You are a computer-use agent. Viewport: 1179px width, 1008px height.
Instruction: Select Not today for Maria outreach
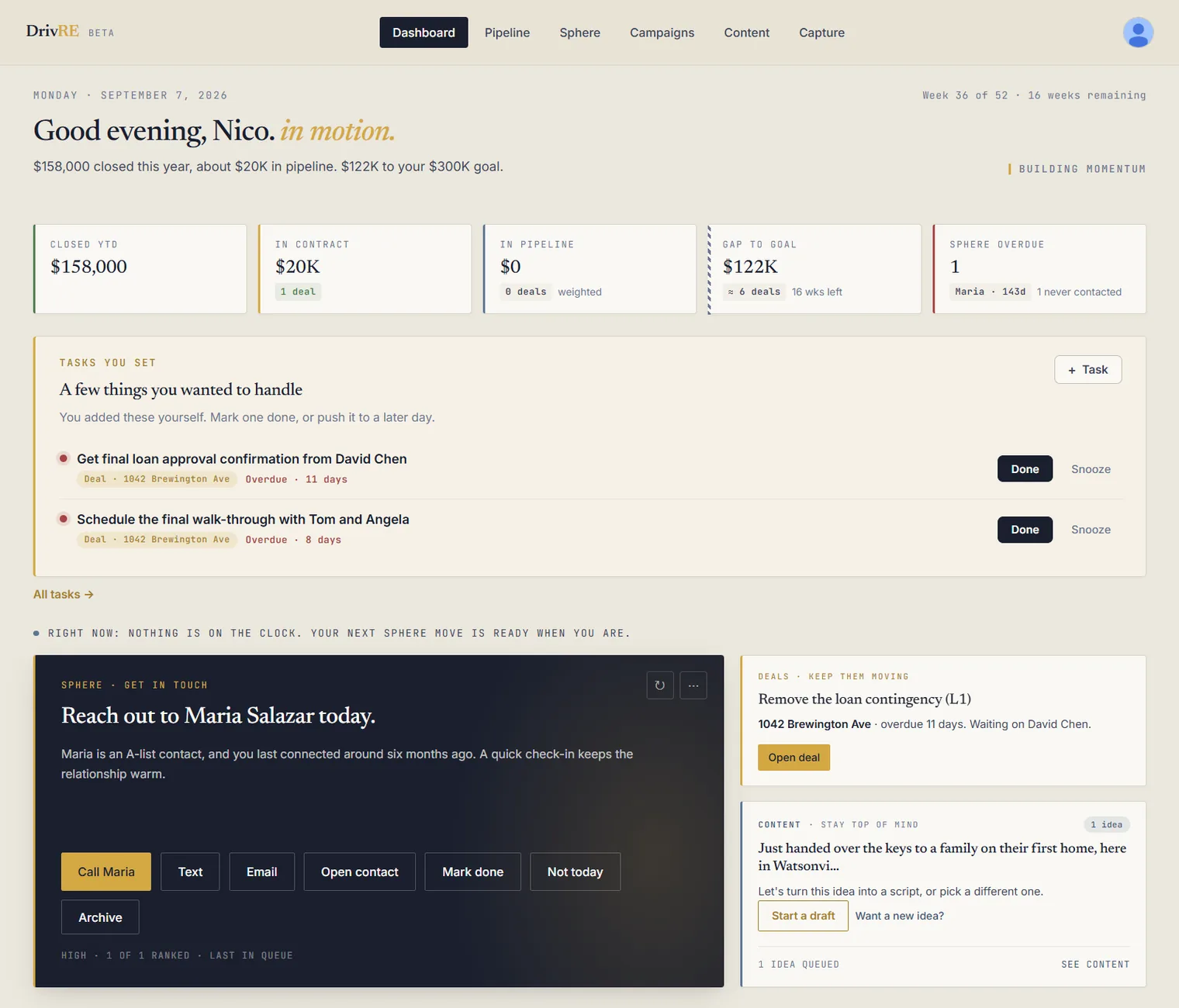pos(575,872)
